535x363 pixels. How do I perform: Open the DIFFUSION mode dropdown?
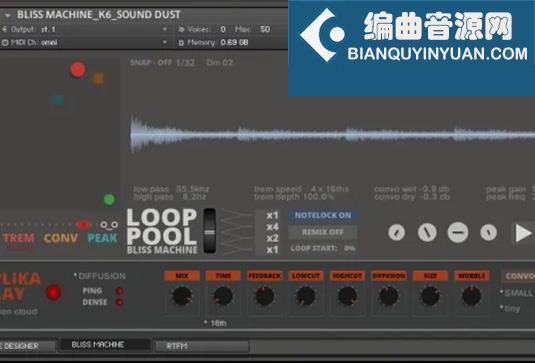[x=100, y=276]
